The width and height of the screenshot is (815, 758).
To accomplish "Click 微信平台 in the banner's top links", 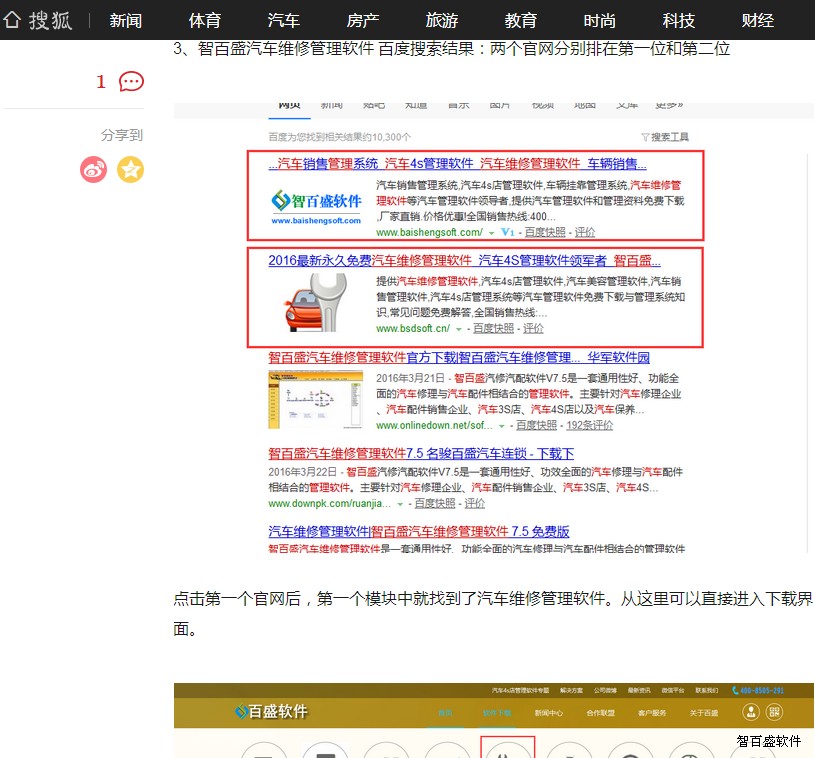I will [673, 690].
